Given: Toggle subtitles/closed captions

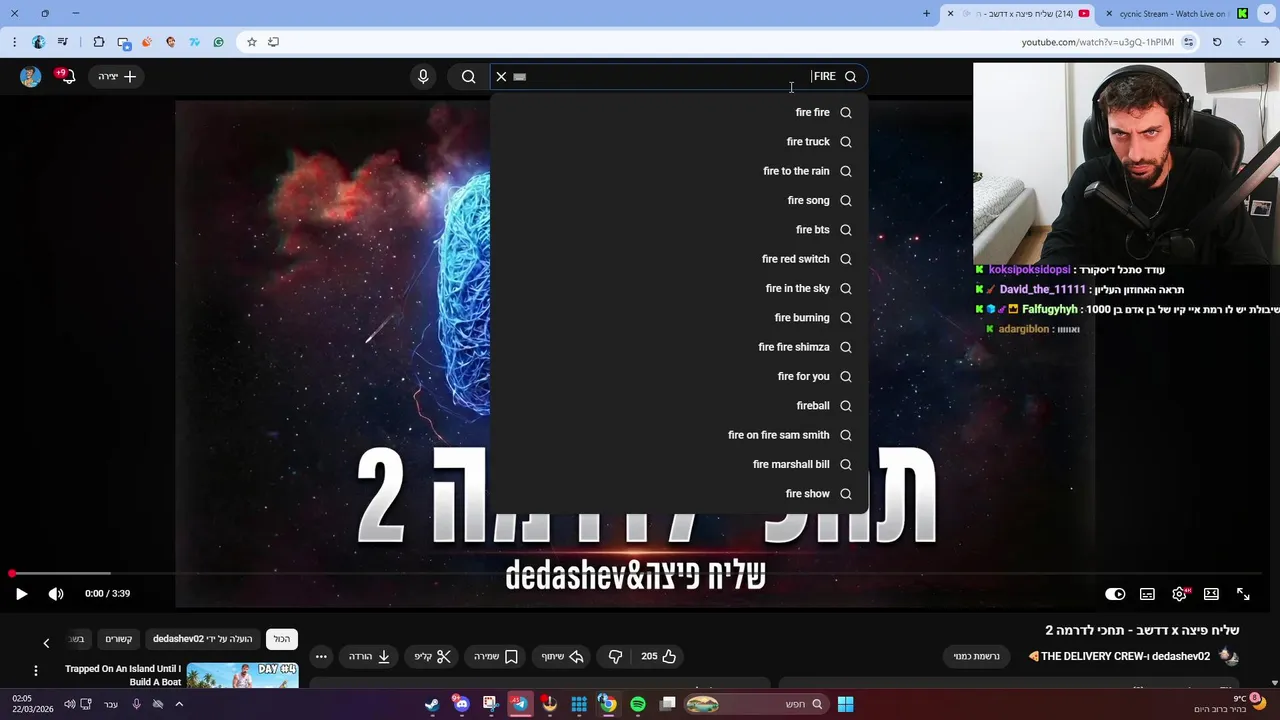Looking at the screenshot, I should pos(1147,593).
